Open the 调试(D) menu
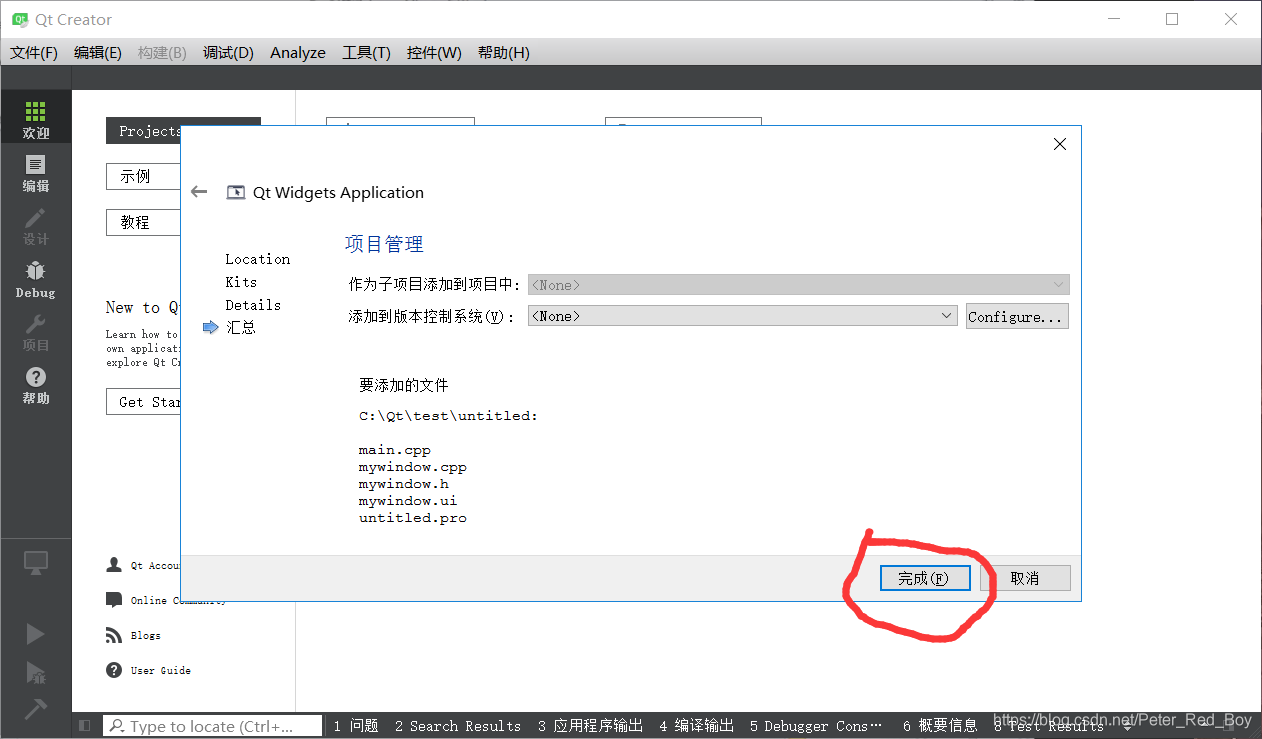Screen dimensions: 1262x739 point(228,53)
